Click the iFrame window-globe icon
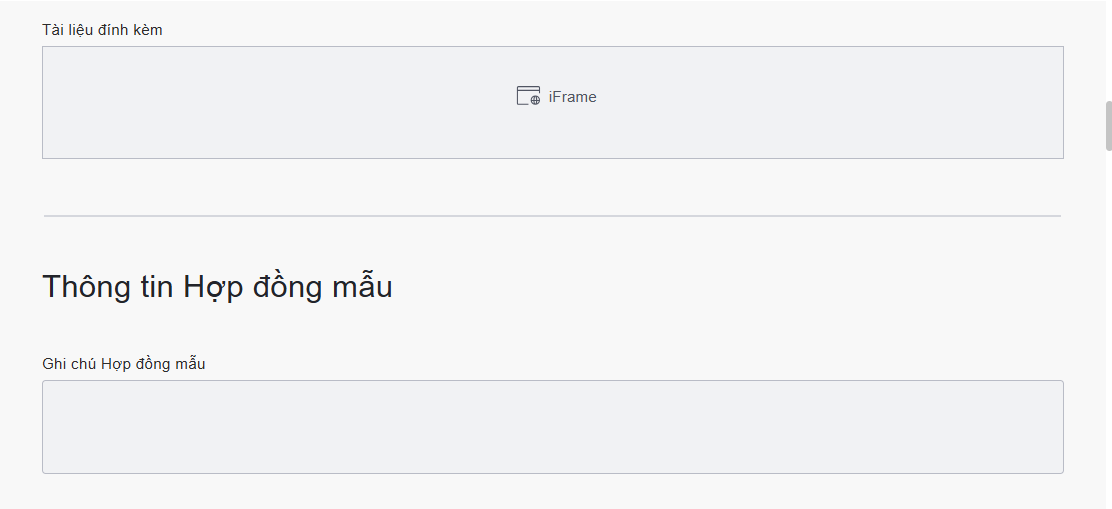Image resolution: width=1112 pixels, height=509 pixels. tap(528, 96)
